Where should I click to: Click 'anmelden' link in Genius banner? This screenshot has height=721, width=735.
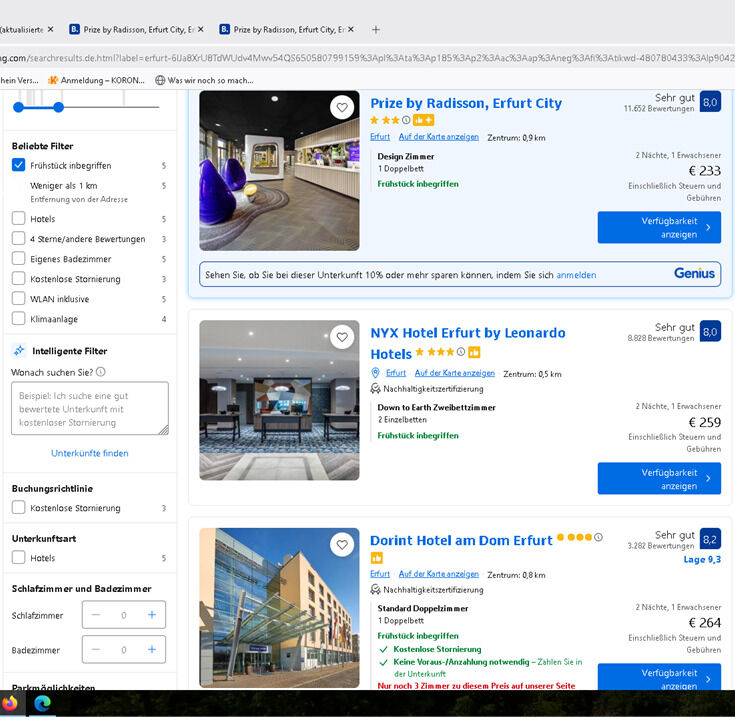coord(576,275)
